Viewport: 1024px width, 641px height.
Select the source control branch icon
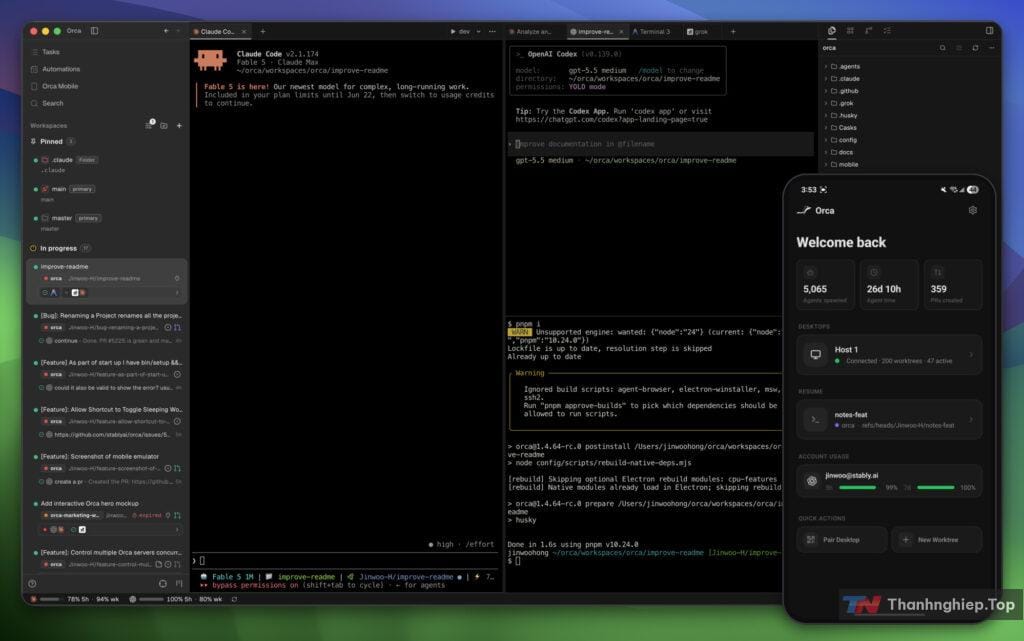point(869,31)
